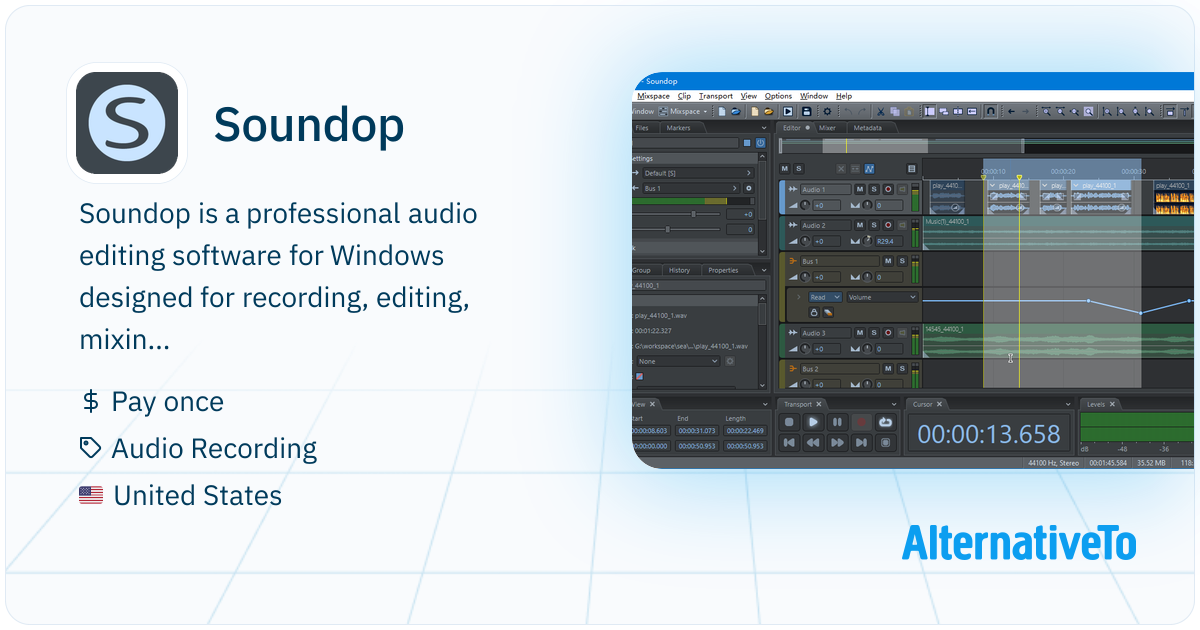Screen dimensions: 1200x630
Task: Open the AlternativeTo logo link
Action: 1019,542
